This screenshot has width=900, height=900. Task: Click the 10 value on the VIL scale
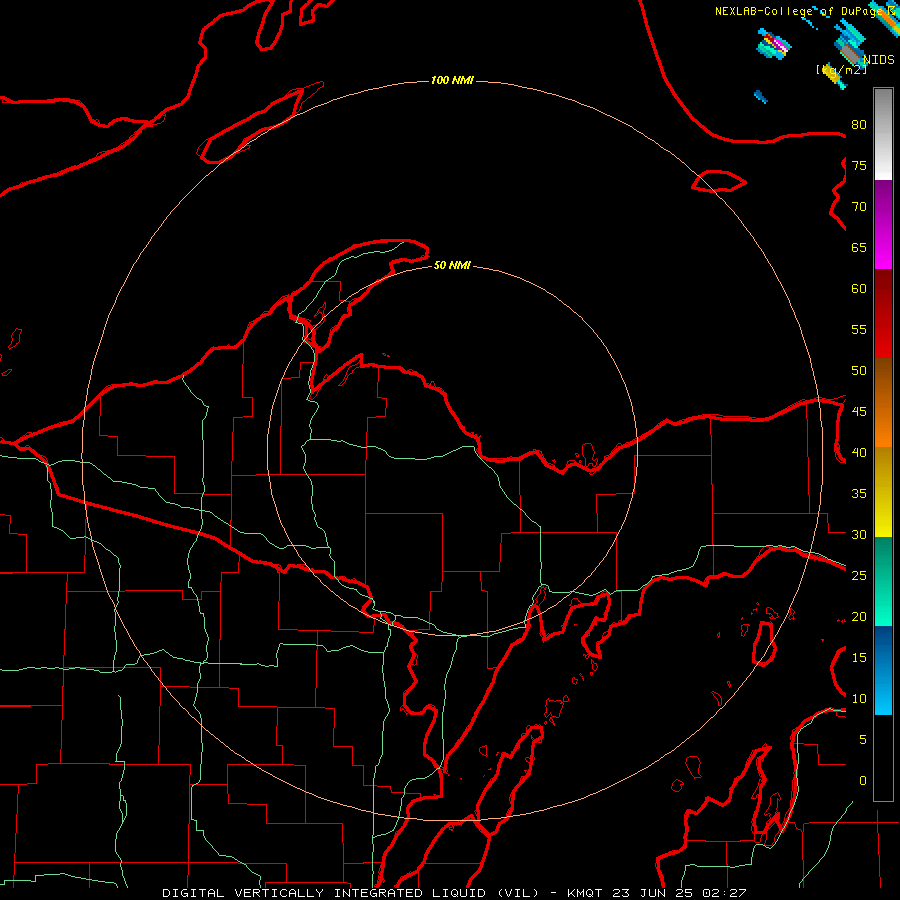click(859, 699)
